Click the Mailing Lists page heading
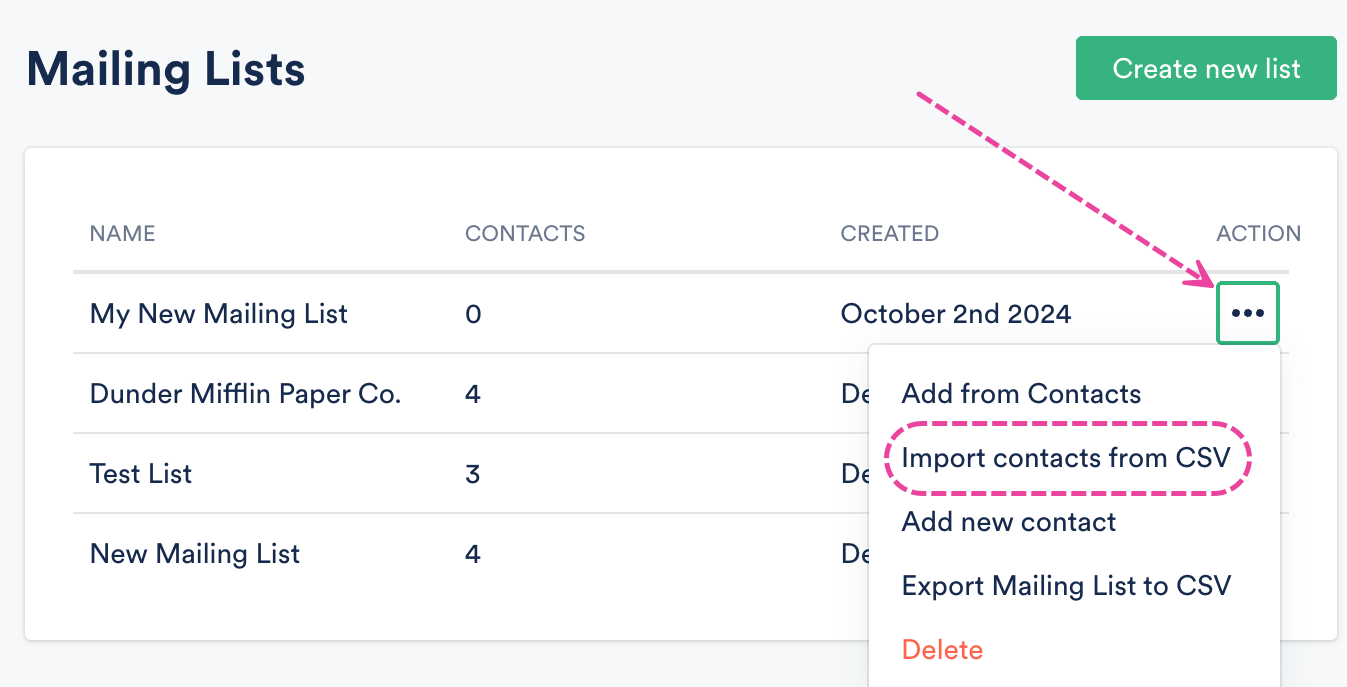 pyautogui.click(x=166, y=70)
